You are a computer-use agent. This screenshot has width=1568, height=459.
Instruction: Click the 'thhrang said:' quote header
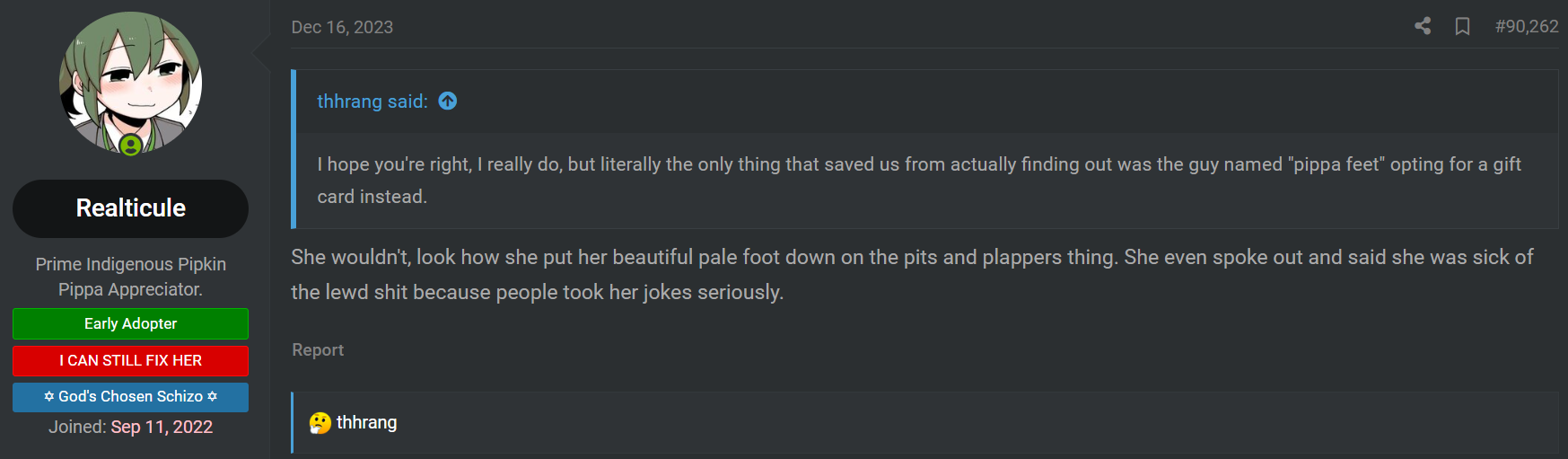click(x=372, y=102)
